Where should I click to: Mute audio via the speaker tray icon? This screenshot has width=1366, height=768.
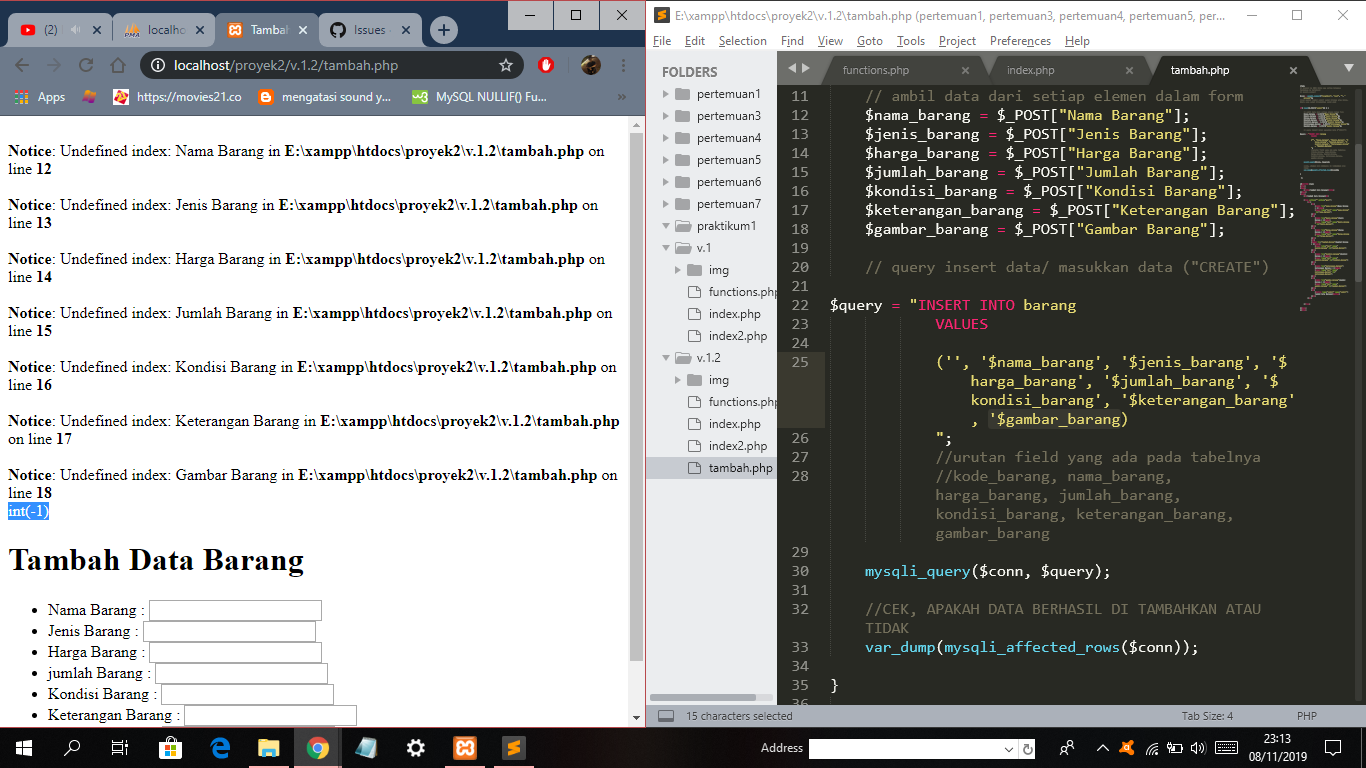coord(1198,748)
